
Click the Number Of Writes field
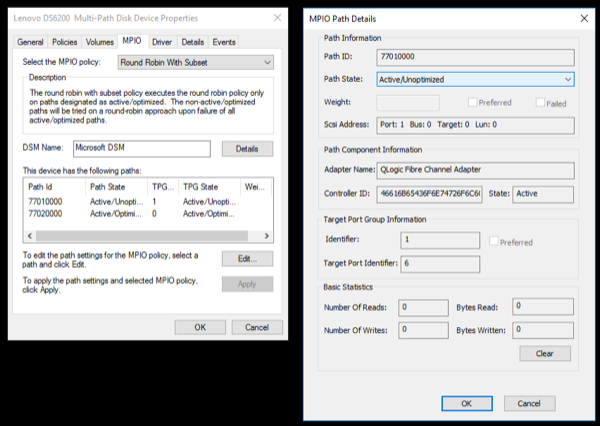tap(423, 330)
